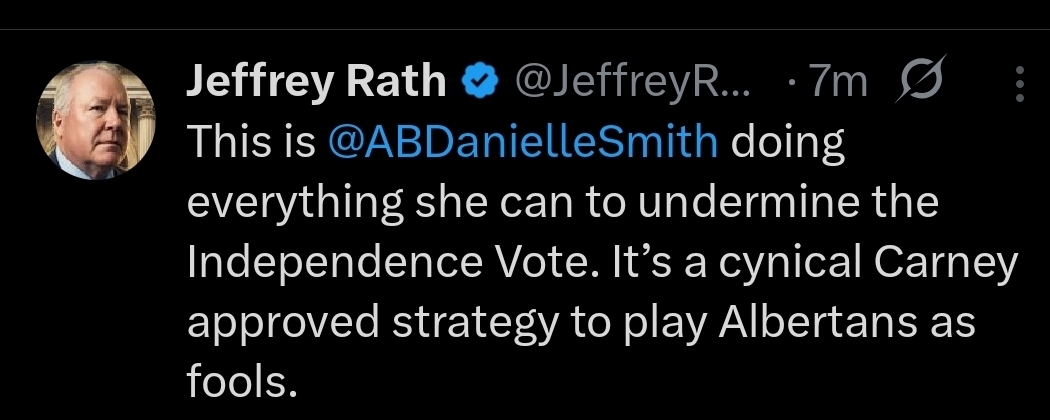Click the word 'doing' after the mention
The height and width of the screenshot is (420, 1050).
tap(787, 143)
